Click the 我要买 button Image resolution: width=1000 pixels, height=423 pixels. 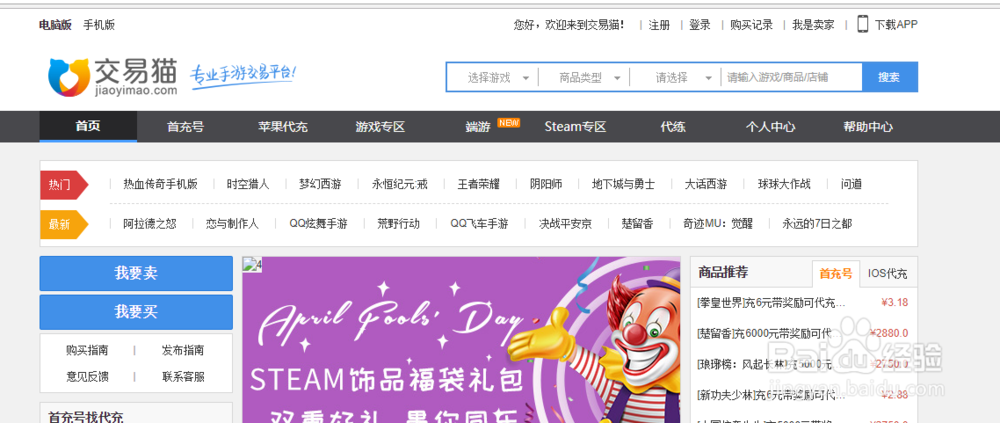tap(136, 312)
